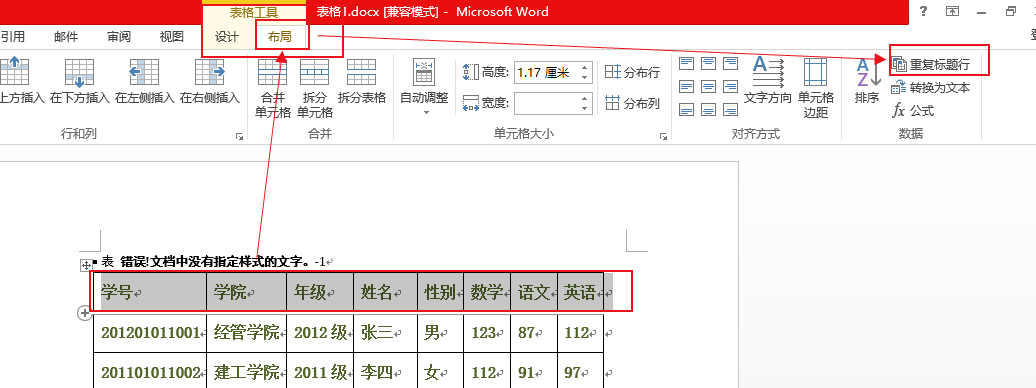
Task: Click the 宽度 width input field
Action: 546,103
